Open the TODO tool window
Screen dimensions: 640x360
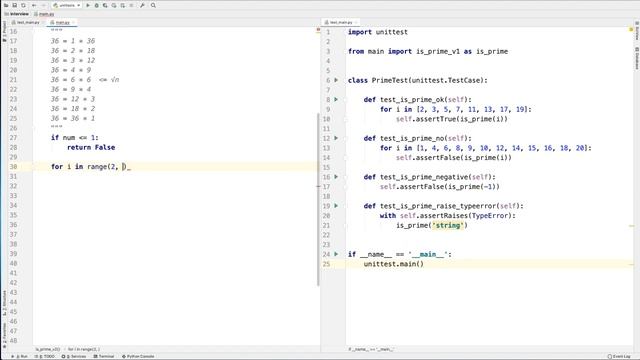click(x=45, y=356)
